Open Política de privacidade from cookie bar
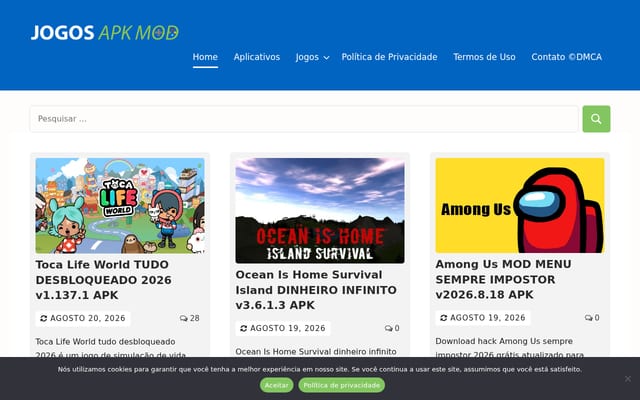Image resolution: width=640 pixels, height=400 pixels. pyautogui.click(x=341, y=385)
